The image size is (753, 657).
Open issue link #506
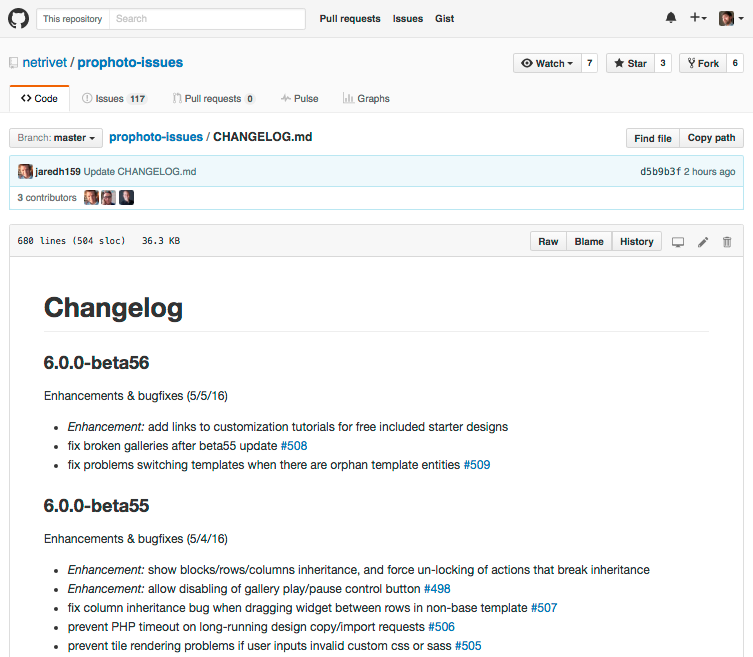pyautogui.click(x=441, y=627)
